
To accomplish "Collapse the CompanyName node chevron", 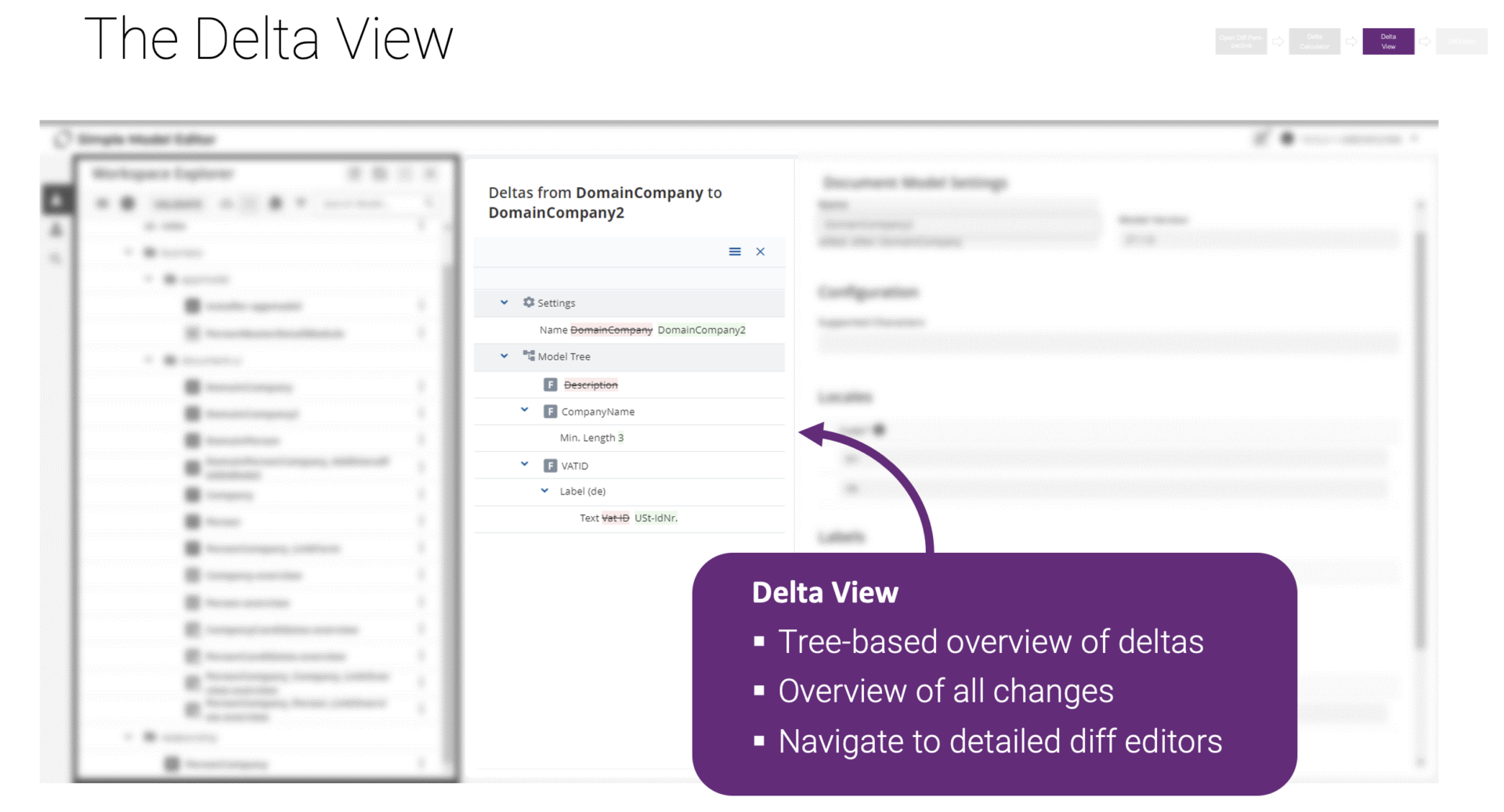I will pos(525,410).
